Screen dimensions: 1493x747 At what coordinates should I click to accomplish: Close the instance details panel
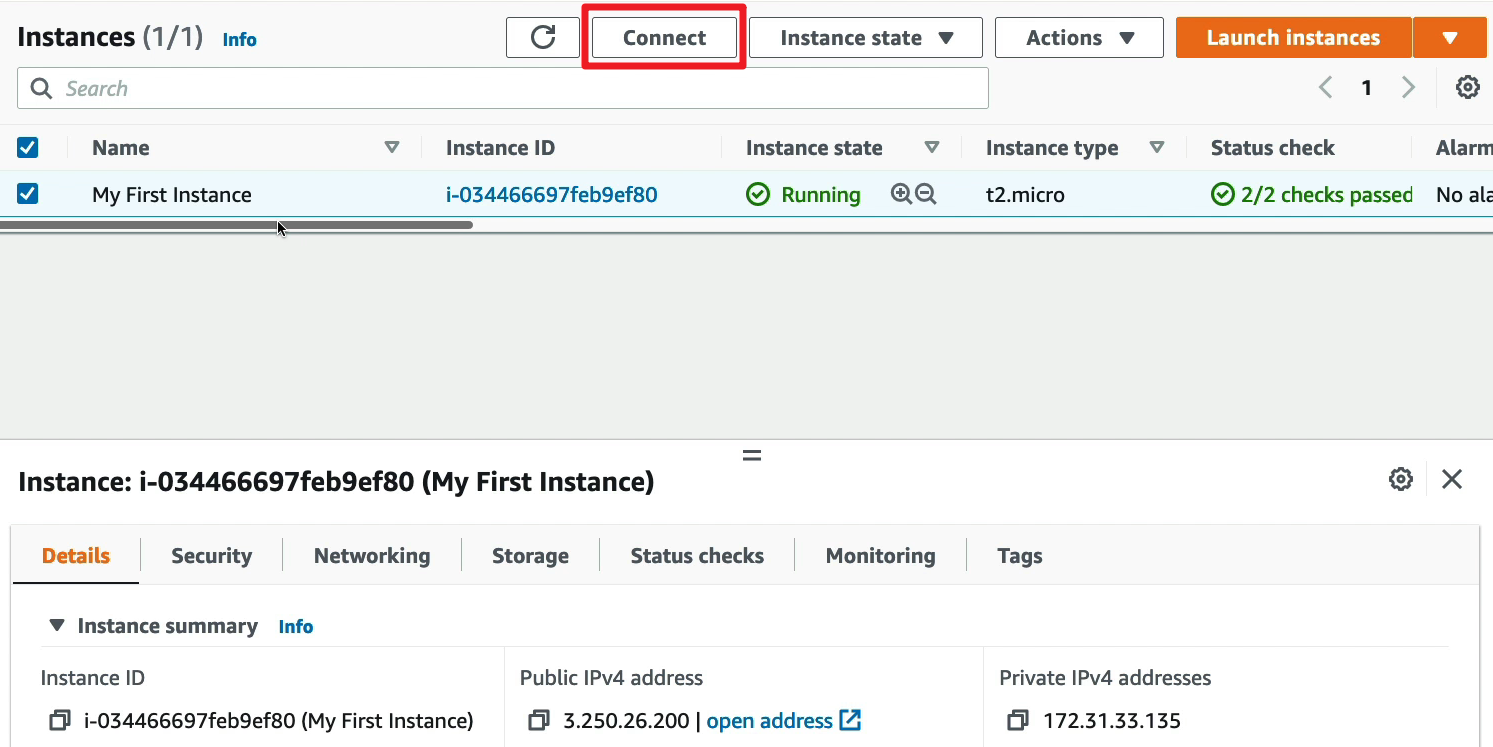pyautogui.click(x=1452, y=480)
